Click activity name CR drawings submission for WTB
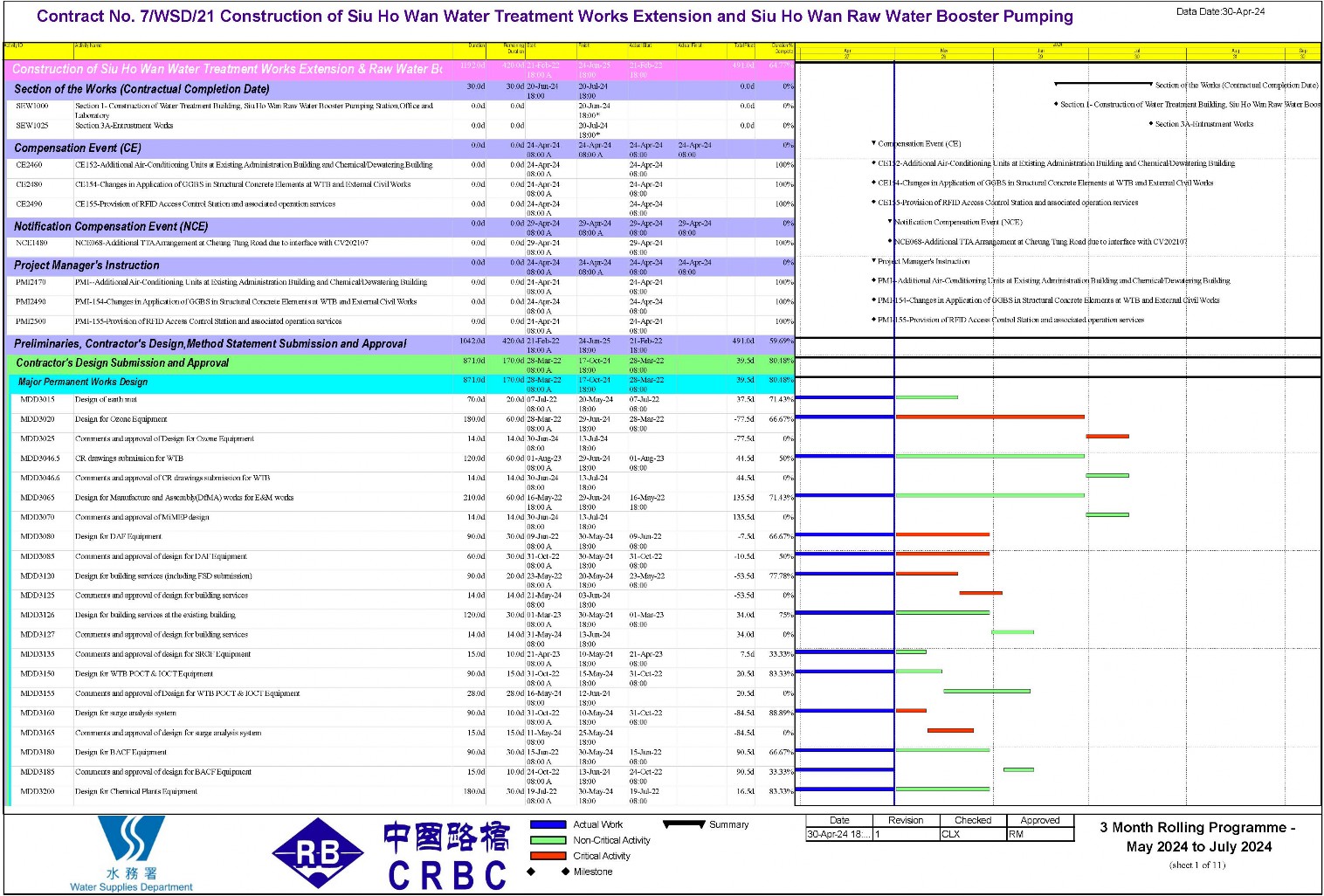This screenshot has width=1324, height=896. (129, 458)
